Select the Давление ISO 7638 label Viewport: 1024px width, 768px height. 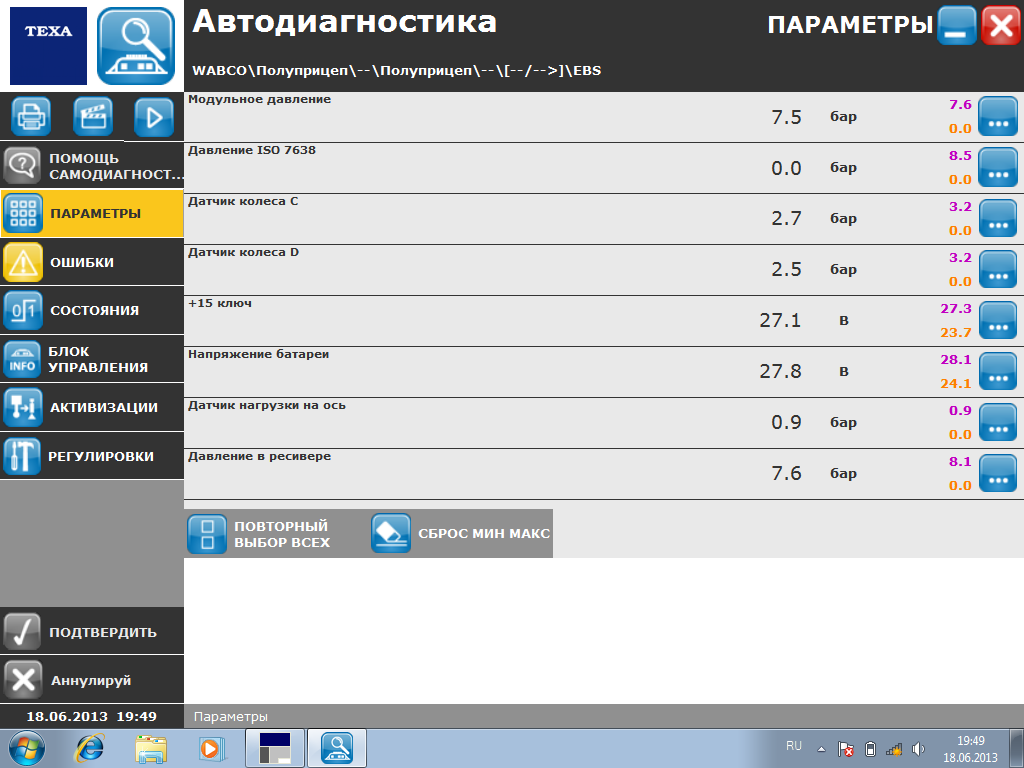click(x=252, y=150)
